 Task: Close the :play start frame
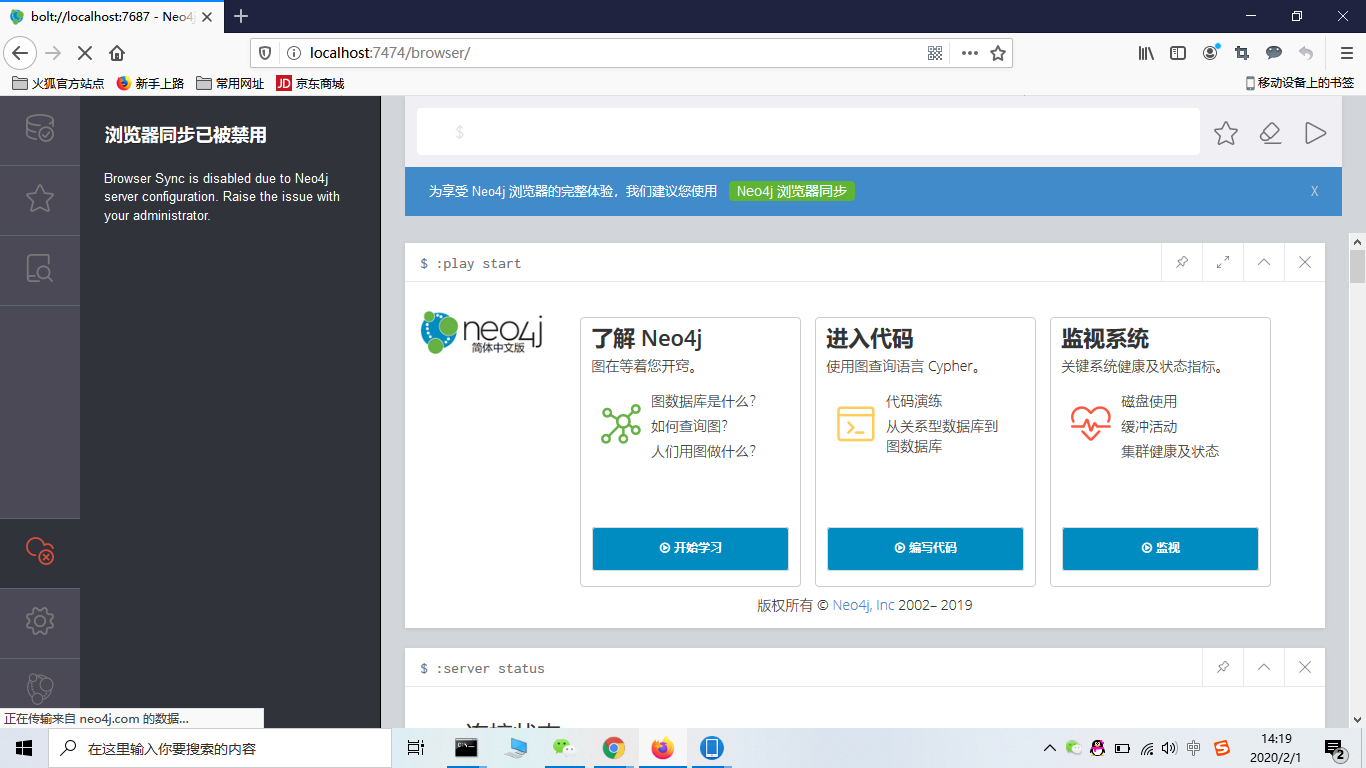[1305, 263]
